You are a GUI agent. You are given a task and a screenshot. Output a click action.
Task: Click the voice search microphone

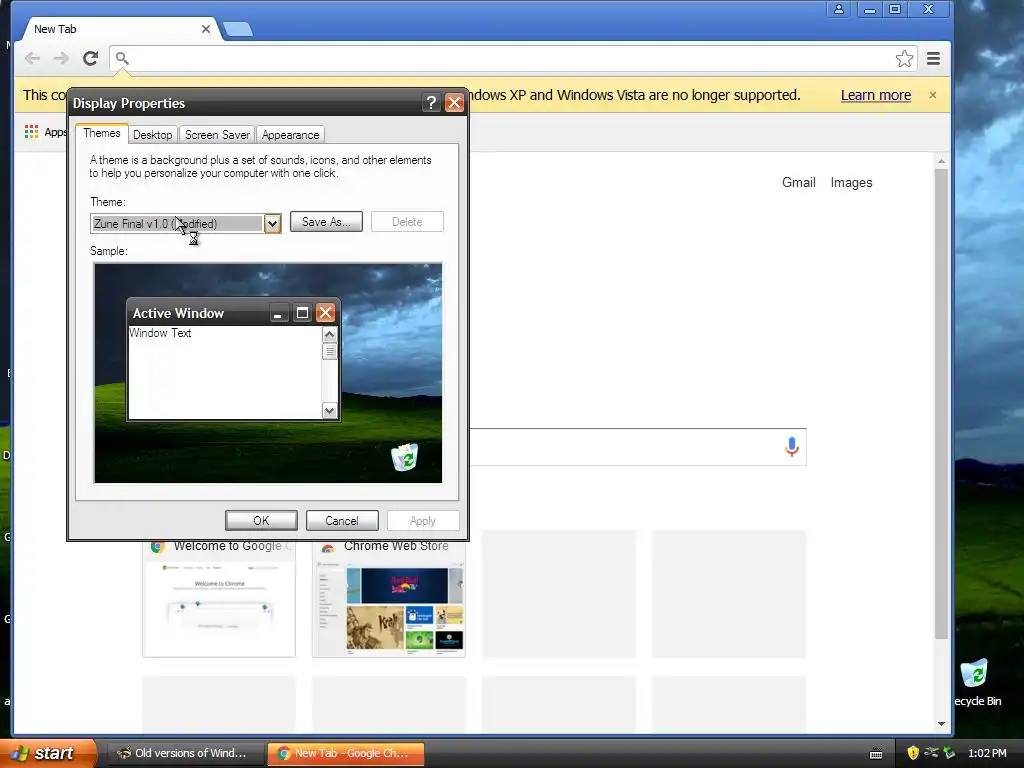point(792,447)
